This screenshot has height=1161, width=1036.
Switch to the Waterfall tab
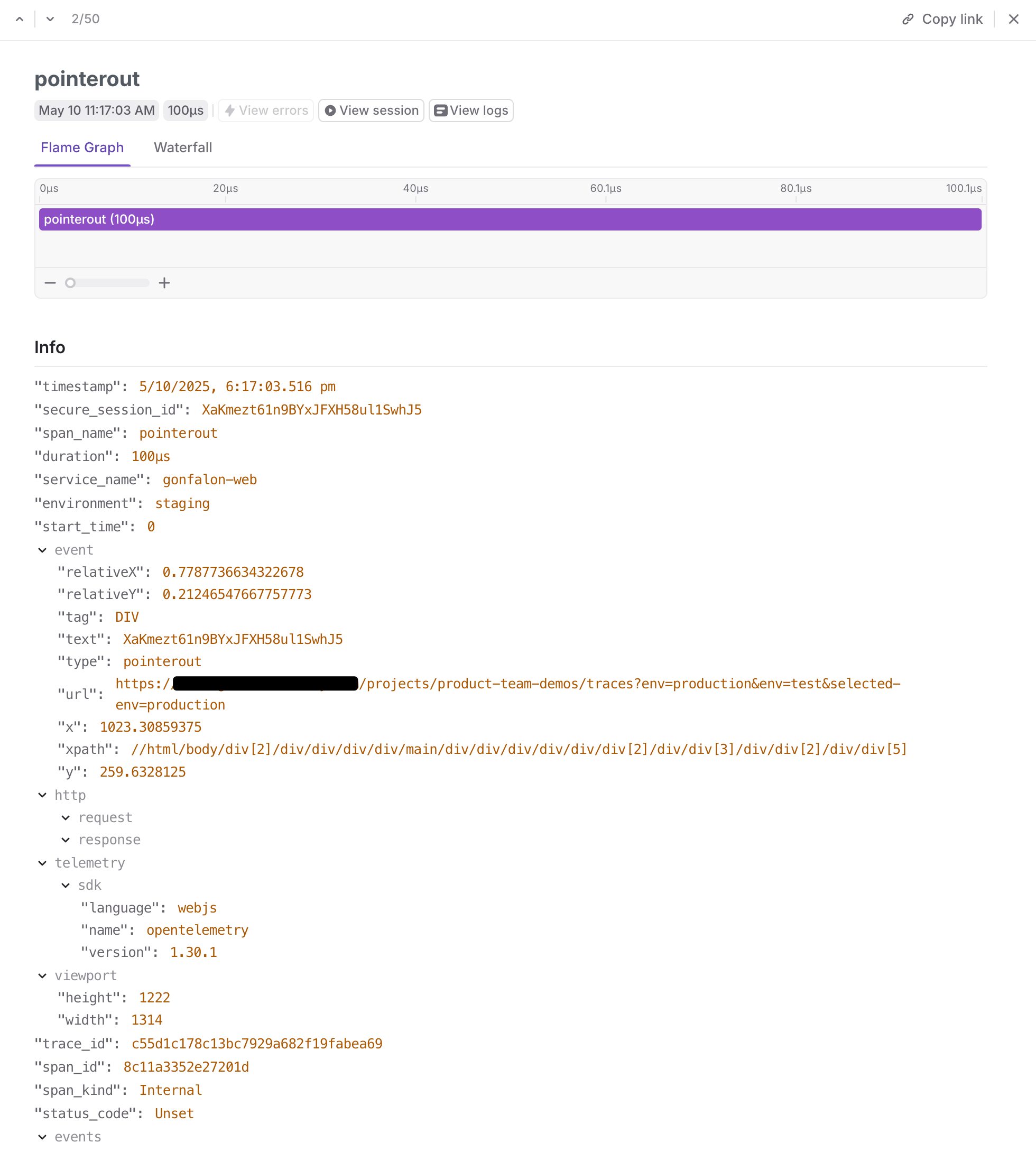click(x=183, y=148)
